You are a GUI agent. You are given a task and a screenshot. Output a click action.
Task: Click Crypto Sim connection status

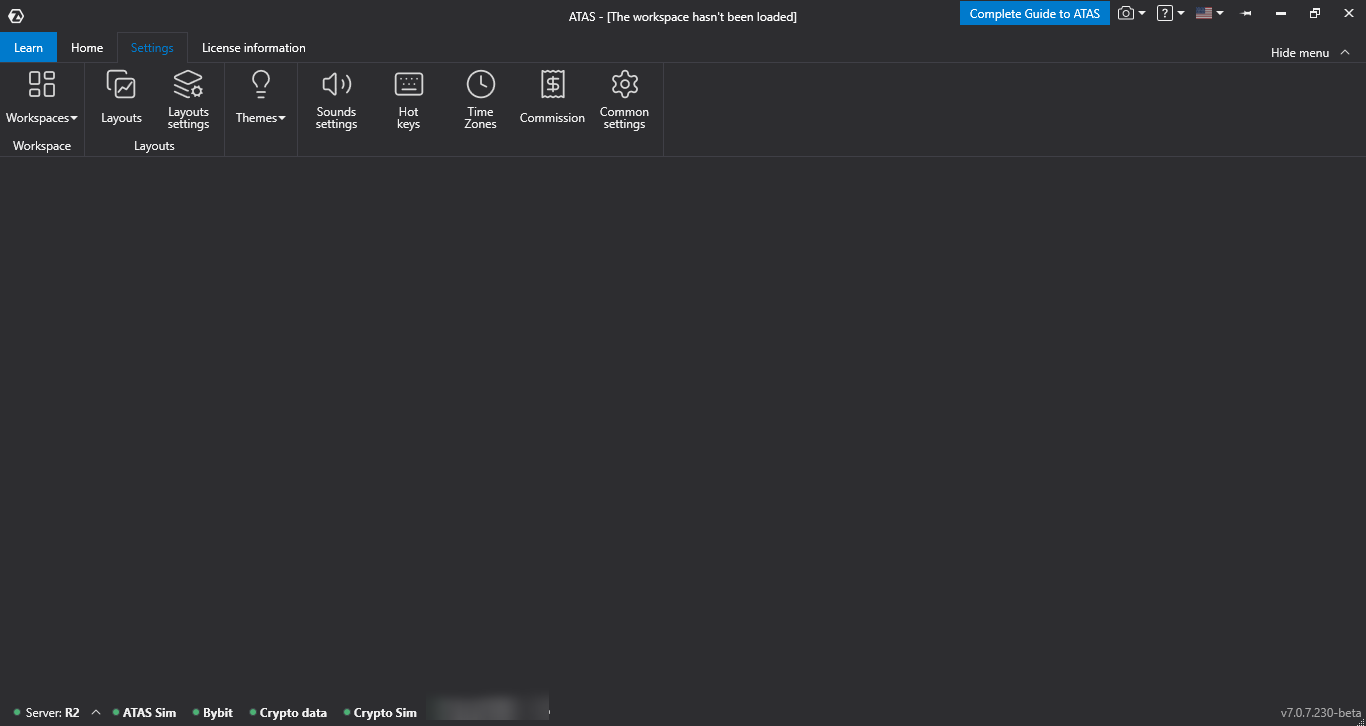380,713
